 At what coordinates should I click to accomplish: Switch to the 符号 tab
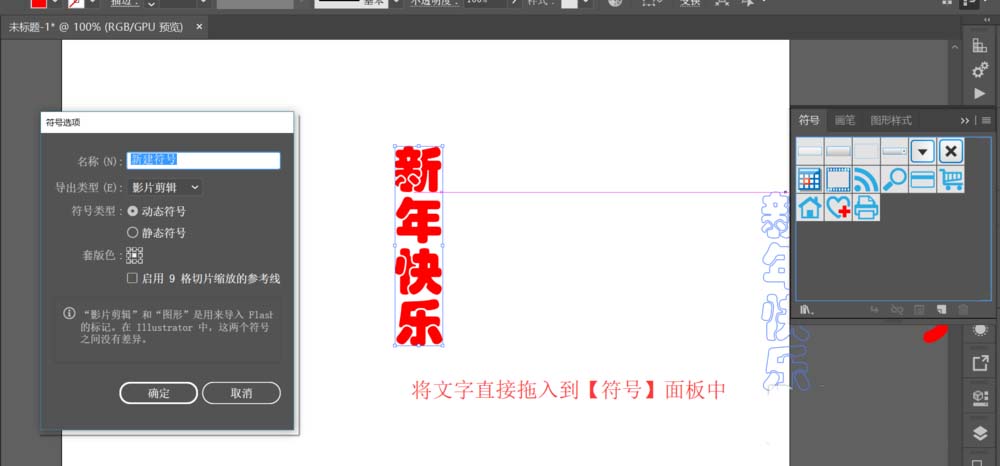(809, 120)
